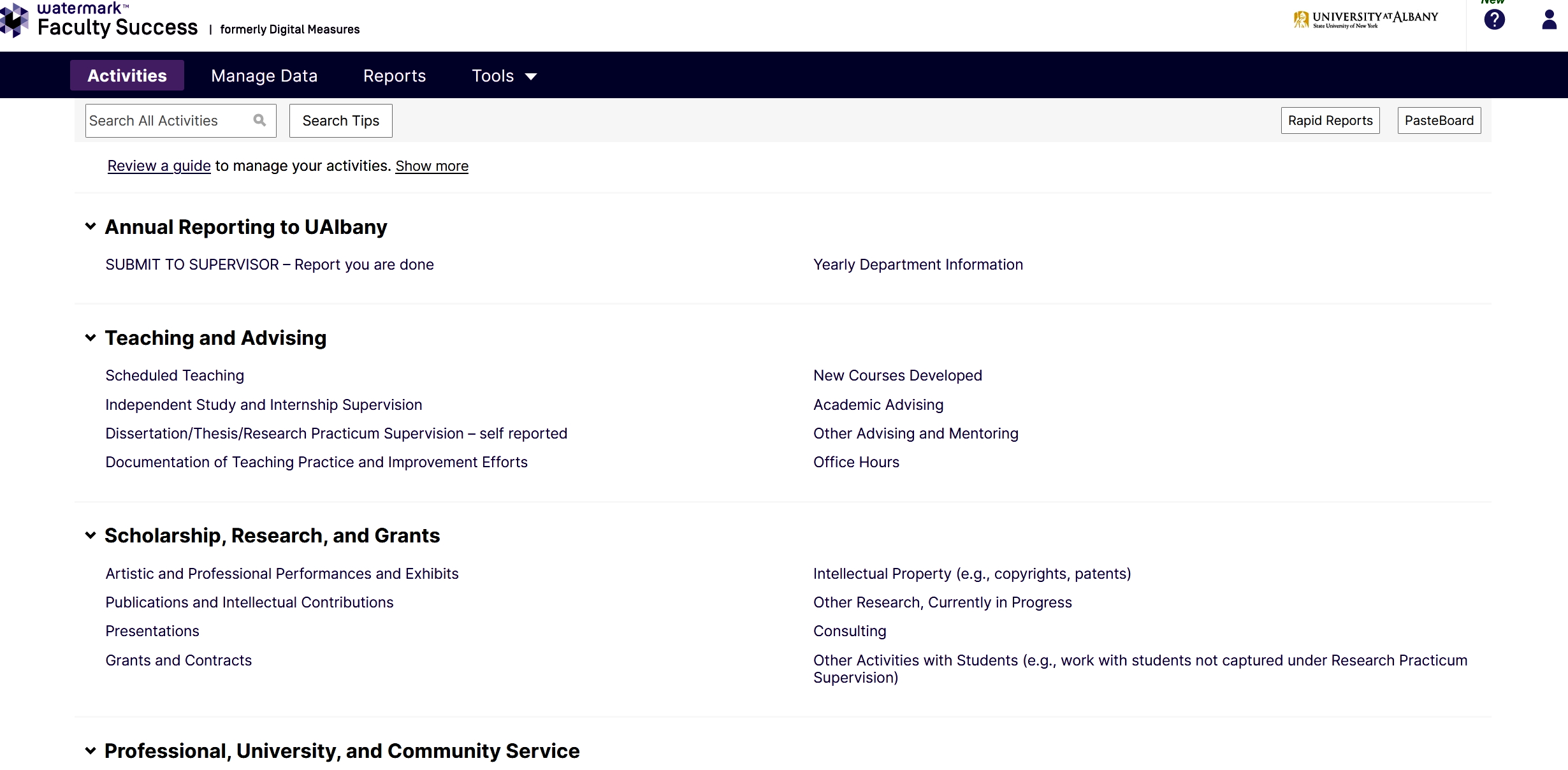Open the Scheduled Teaching link
The width and height of the screenshot is (1568, 770).
[175, 375]
